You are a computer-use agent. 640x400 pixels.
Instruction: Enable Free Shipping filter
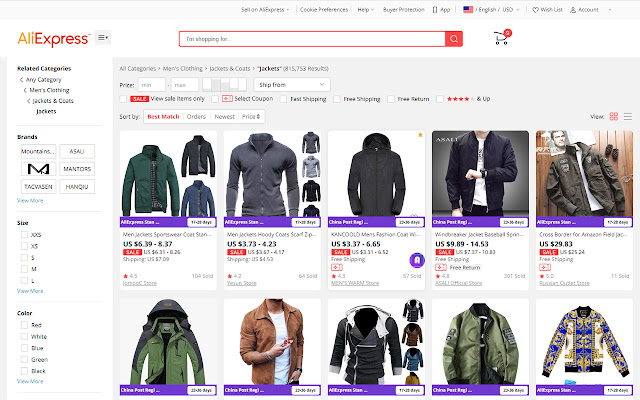(337, 99)
